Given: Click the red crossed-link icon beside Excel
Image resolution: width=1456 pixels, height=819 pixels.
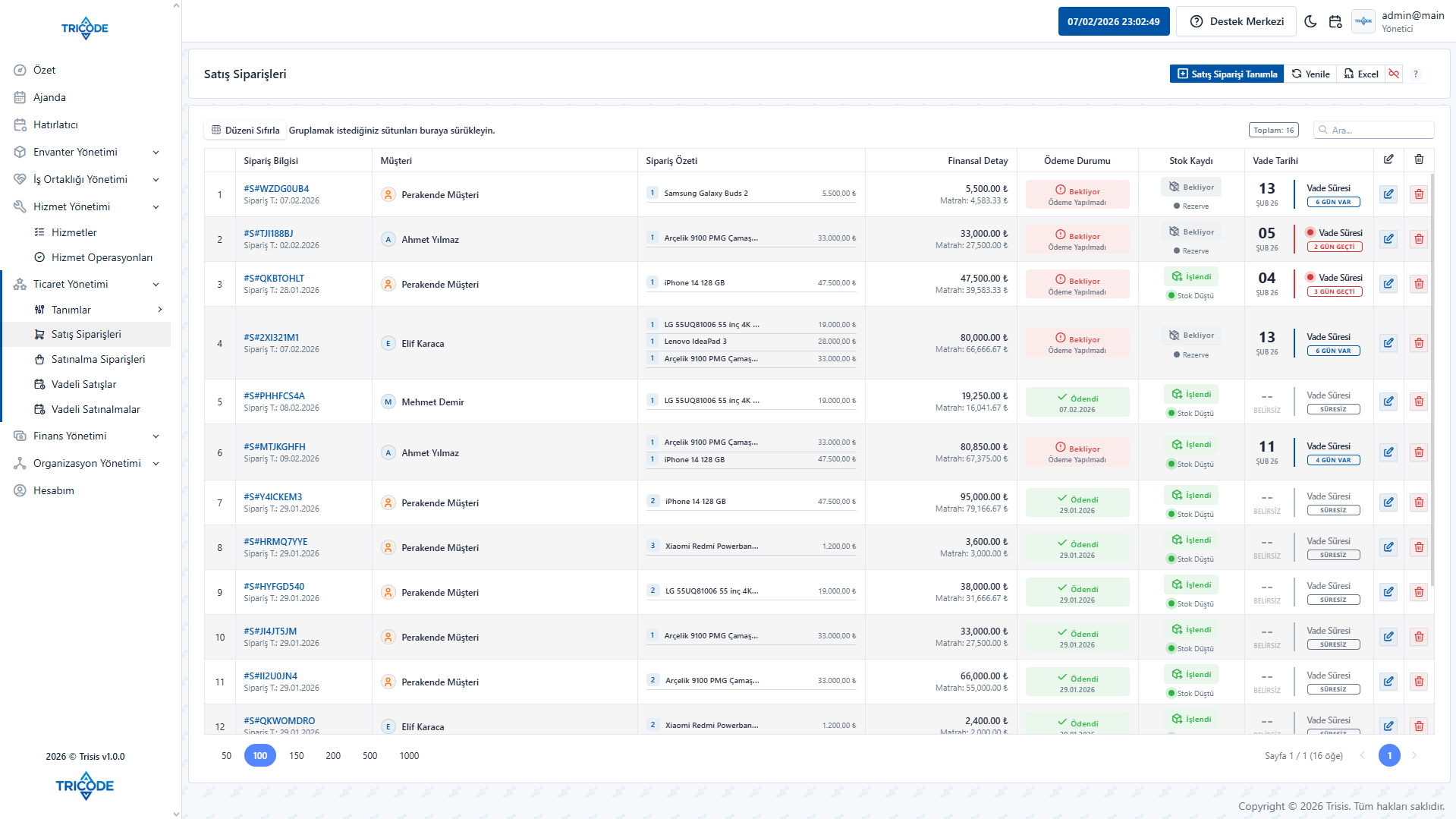Looking at the screenshot, I should tap(1394, 74).
